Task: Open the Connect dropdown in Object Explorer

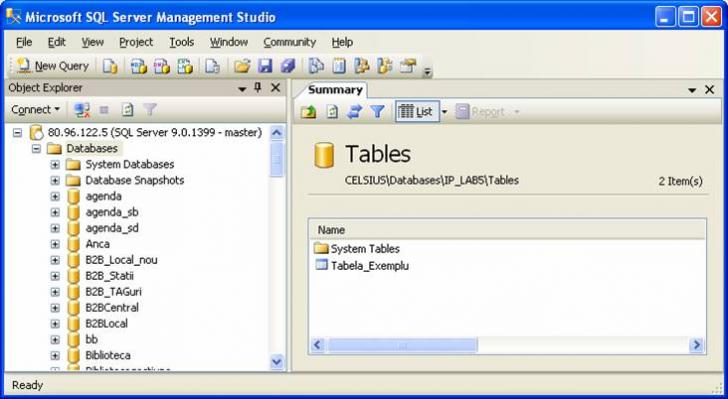Action: tap(35, 110)
